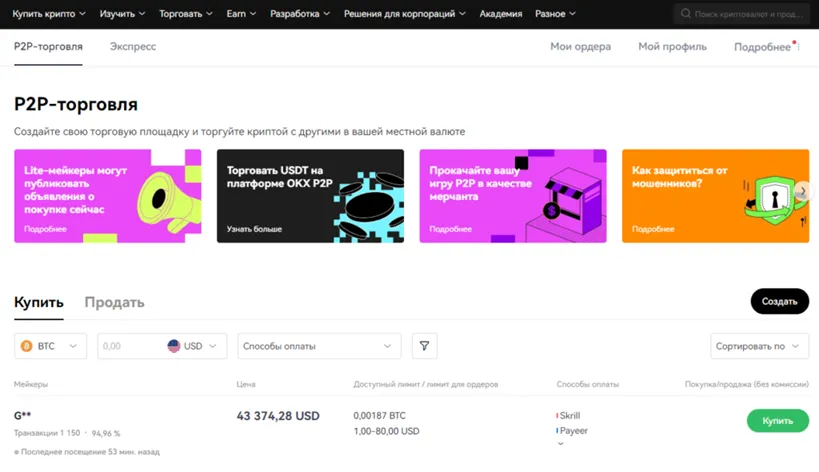Screen dimensions: 819x472
Task: Expand more payment methods chevron
Action: [x=560, y=444]
